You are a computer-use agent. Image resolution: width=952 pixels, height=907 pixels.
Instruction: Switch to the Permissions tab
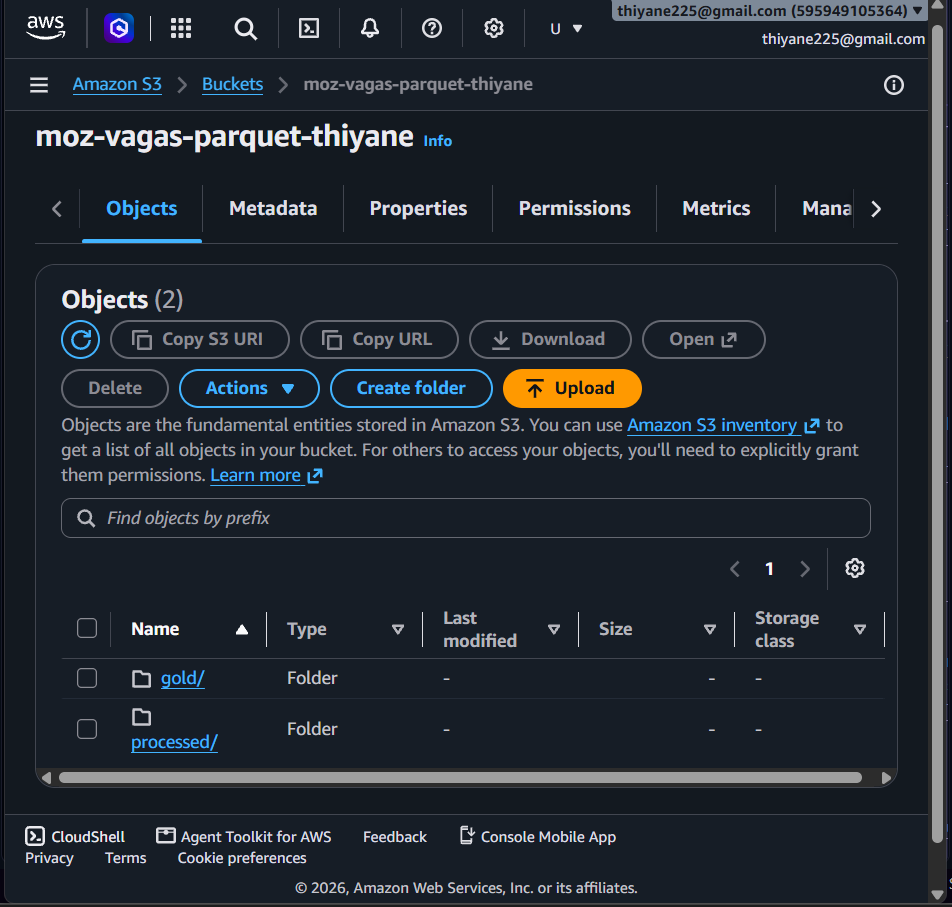[574, 209]
